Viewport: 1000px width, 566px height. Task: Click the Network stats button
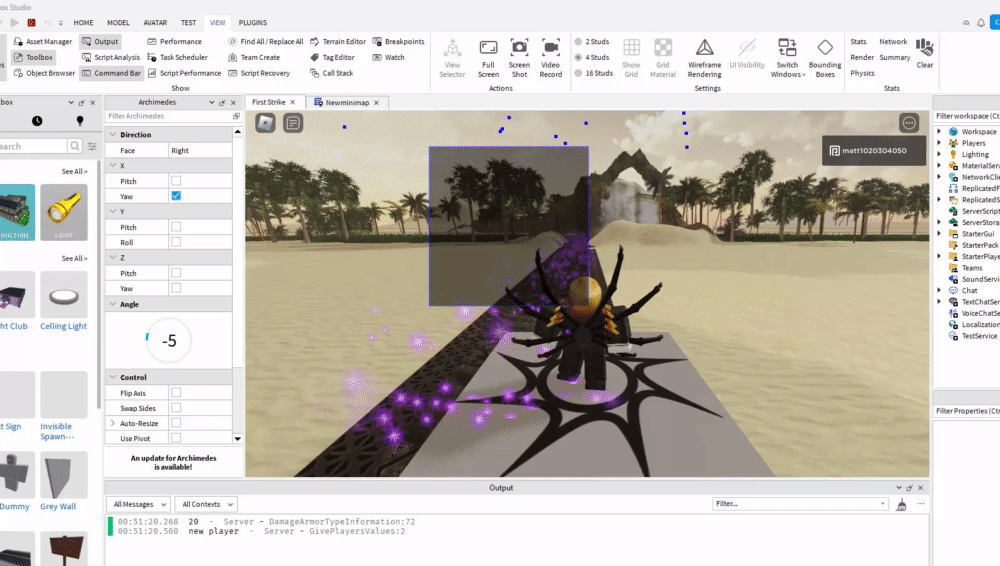[893, 41]
